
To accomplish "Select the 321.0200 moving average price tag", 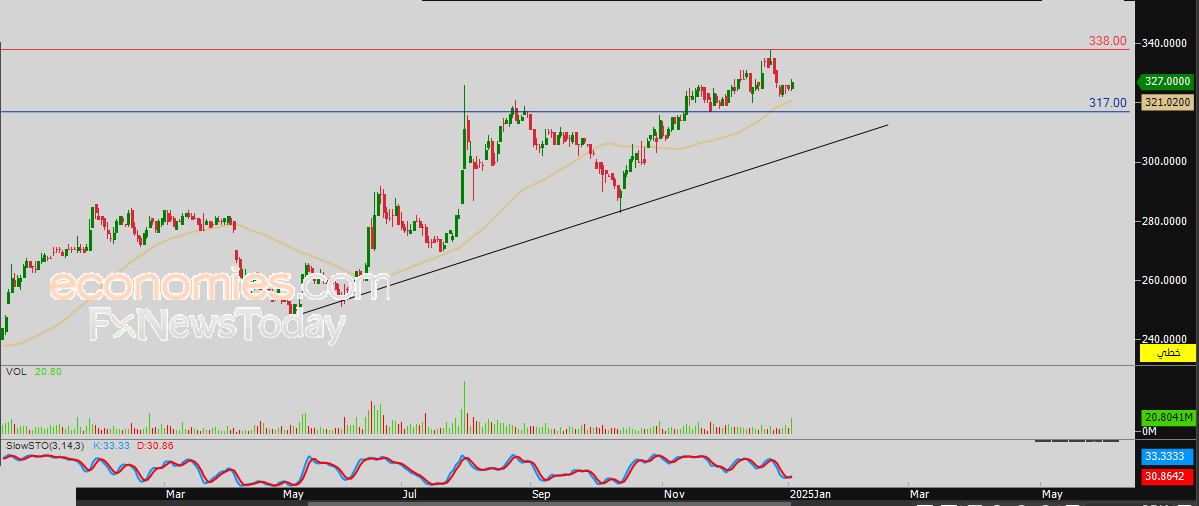I will (x=1166, y=102).
